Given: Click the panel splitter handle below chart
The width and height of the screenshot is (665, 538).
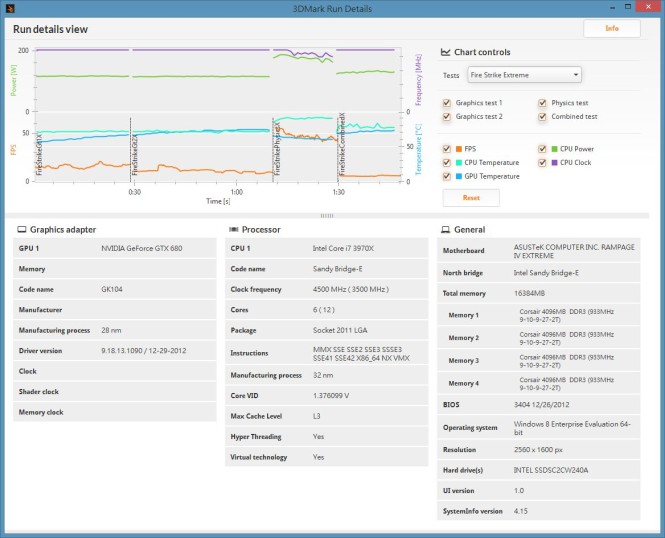Looking at the screenshot, I should click(327, 216).
